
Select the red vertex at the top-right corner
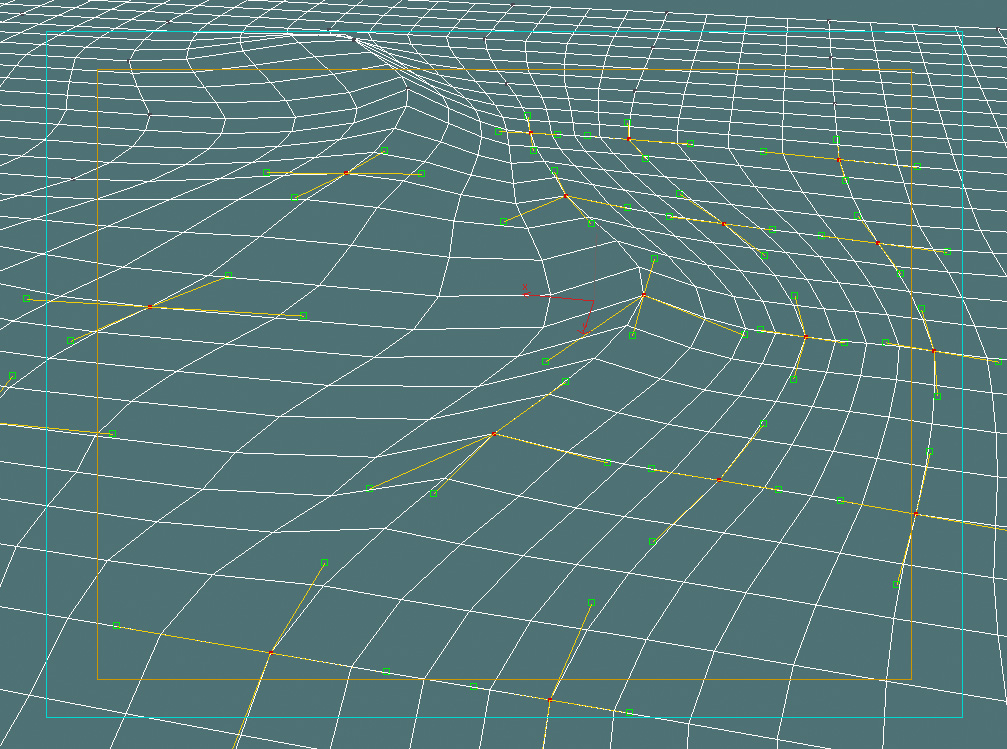click(x=839, y=159)
